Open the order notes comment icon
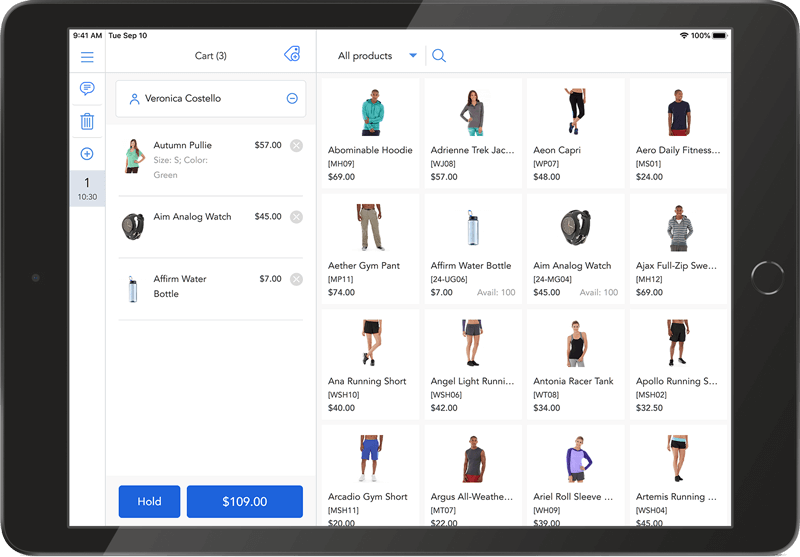Screen dimensions: 800x557 click(87, 89)
